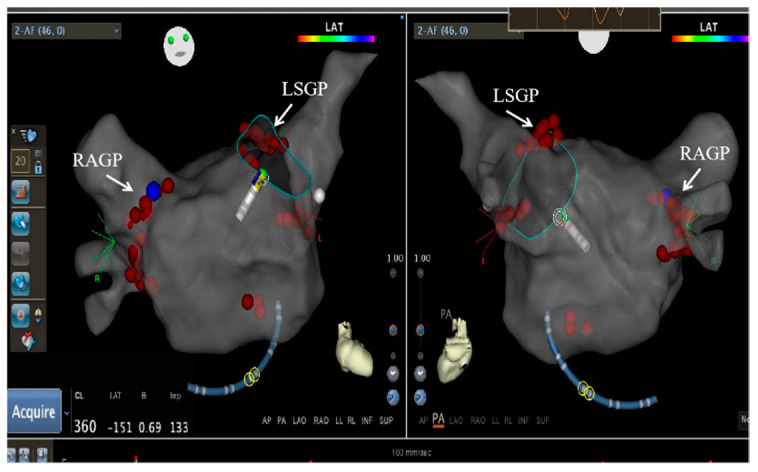The height and width of the screenshot is (472, 758).
Task: Click the Acquire button
Action: [34, 412]
